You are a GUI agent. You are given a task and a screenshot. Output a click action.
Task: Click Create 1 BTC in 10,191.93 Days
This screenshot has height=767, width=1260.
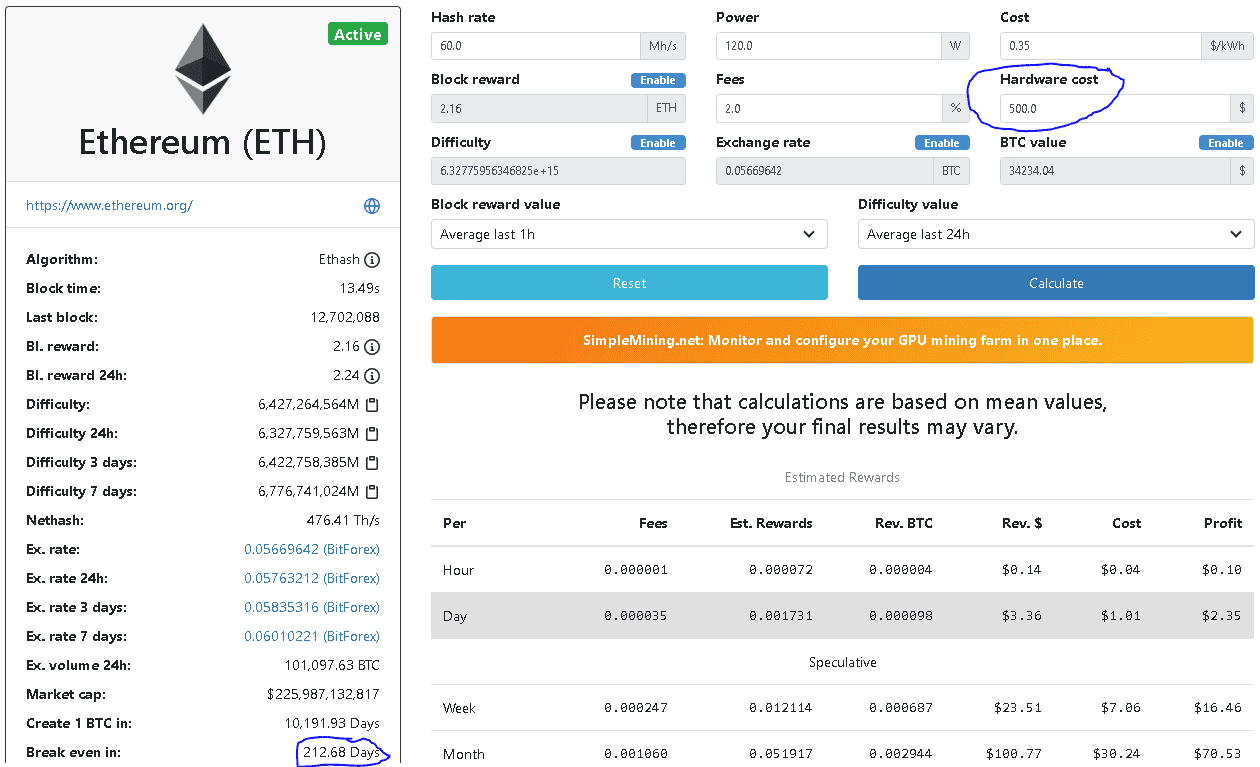click(x=332, y=724)
